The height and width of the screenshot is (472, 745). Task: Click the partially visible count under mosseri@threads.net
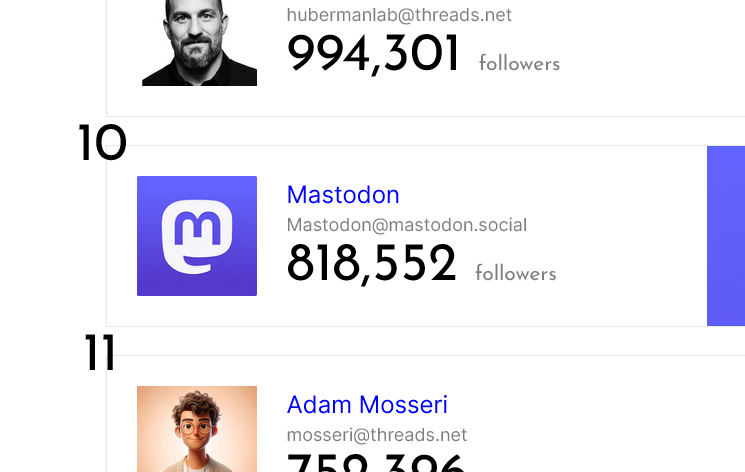tap(376, 464)
